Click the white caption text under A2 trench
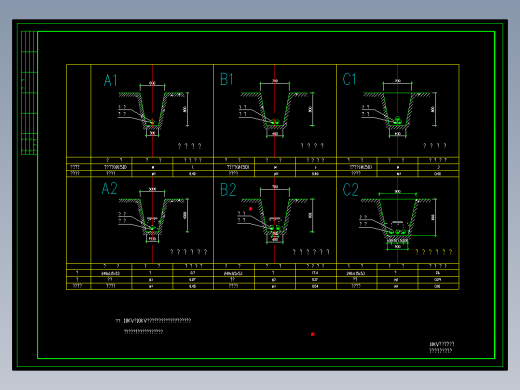Screen dimensions: 520x390 coord(189,252)
